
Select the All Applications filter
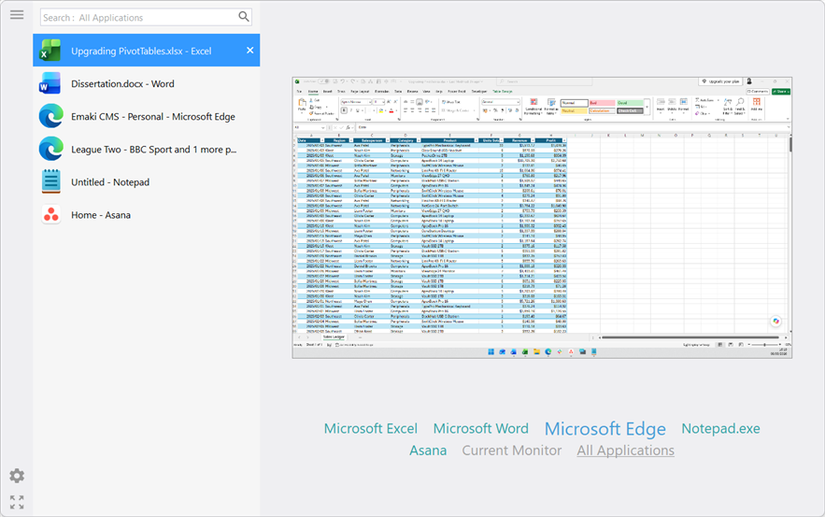coord(626,451)
